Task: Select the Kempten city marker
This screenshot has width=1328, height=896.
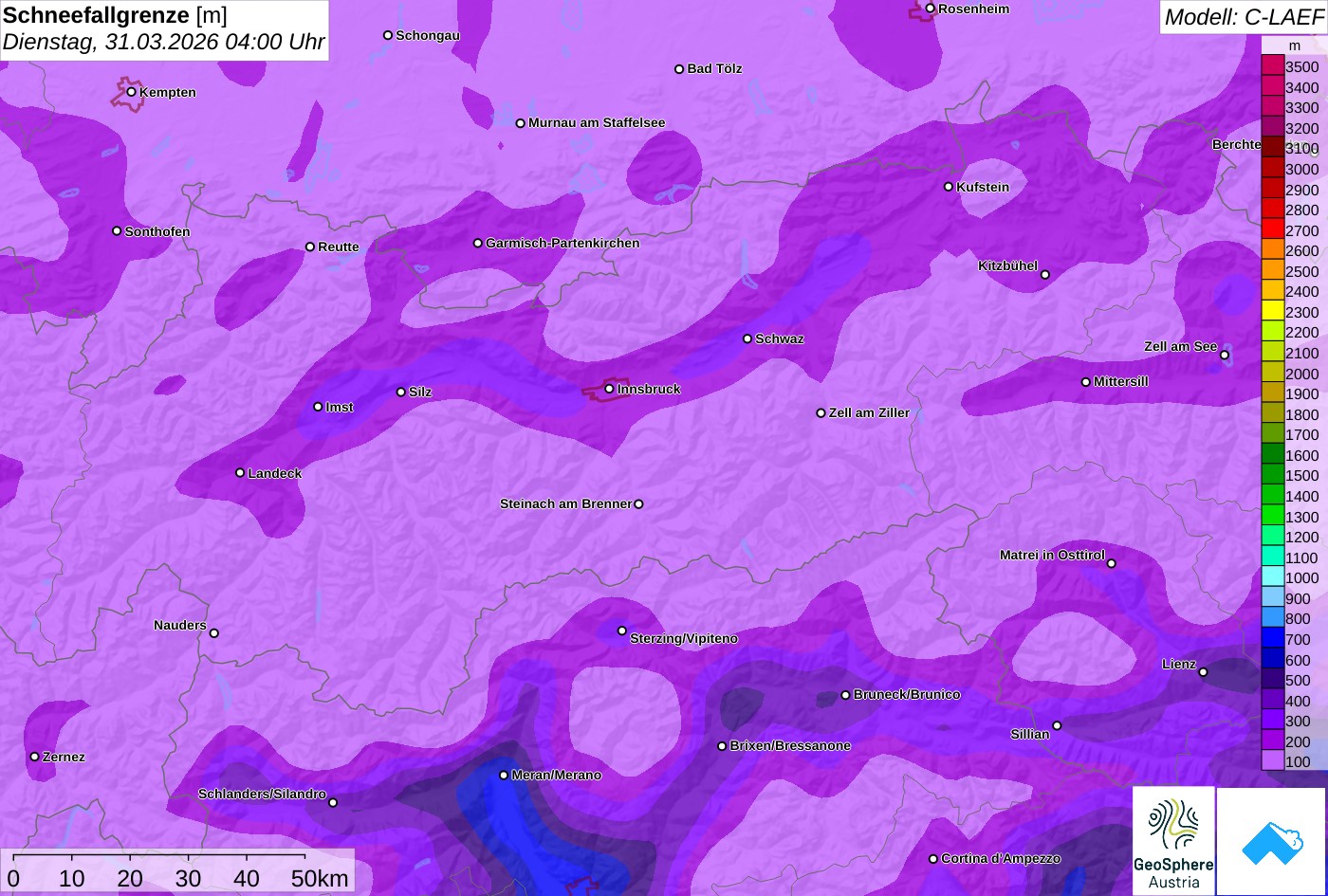Action: (x=132, y=92)
